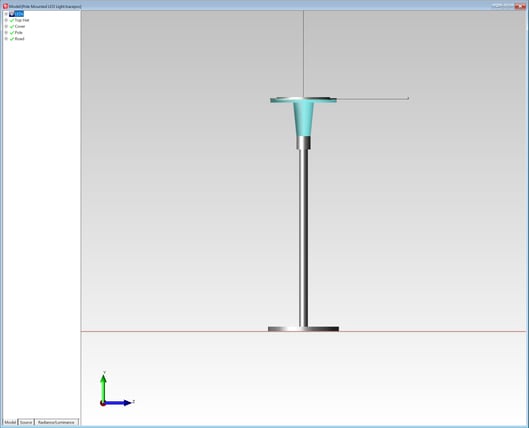Switch to the Model tab

[x=10, y=422]
